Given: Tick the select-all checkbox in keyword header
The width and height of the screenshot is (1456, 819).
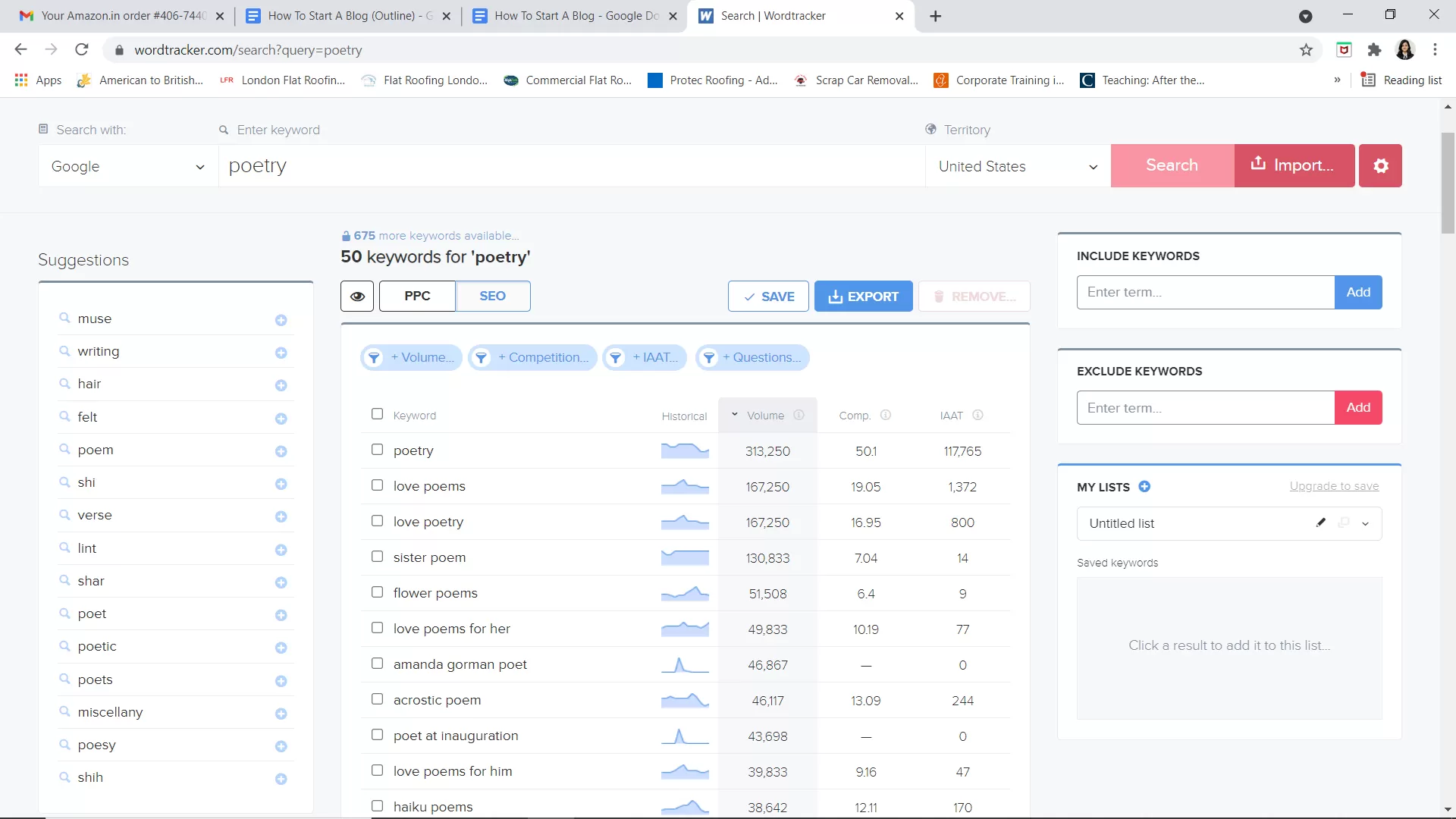Looking at the screenshot, I should tap(377, 414).
